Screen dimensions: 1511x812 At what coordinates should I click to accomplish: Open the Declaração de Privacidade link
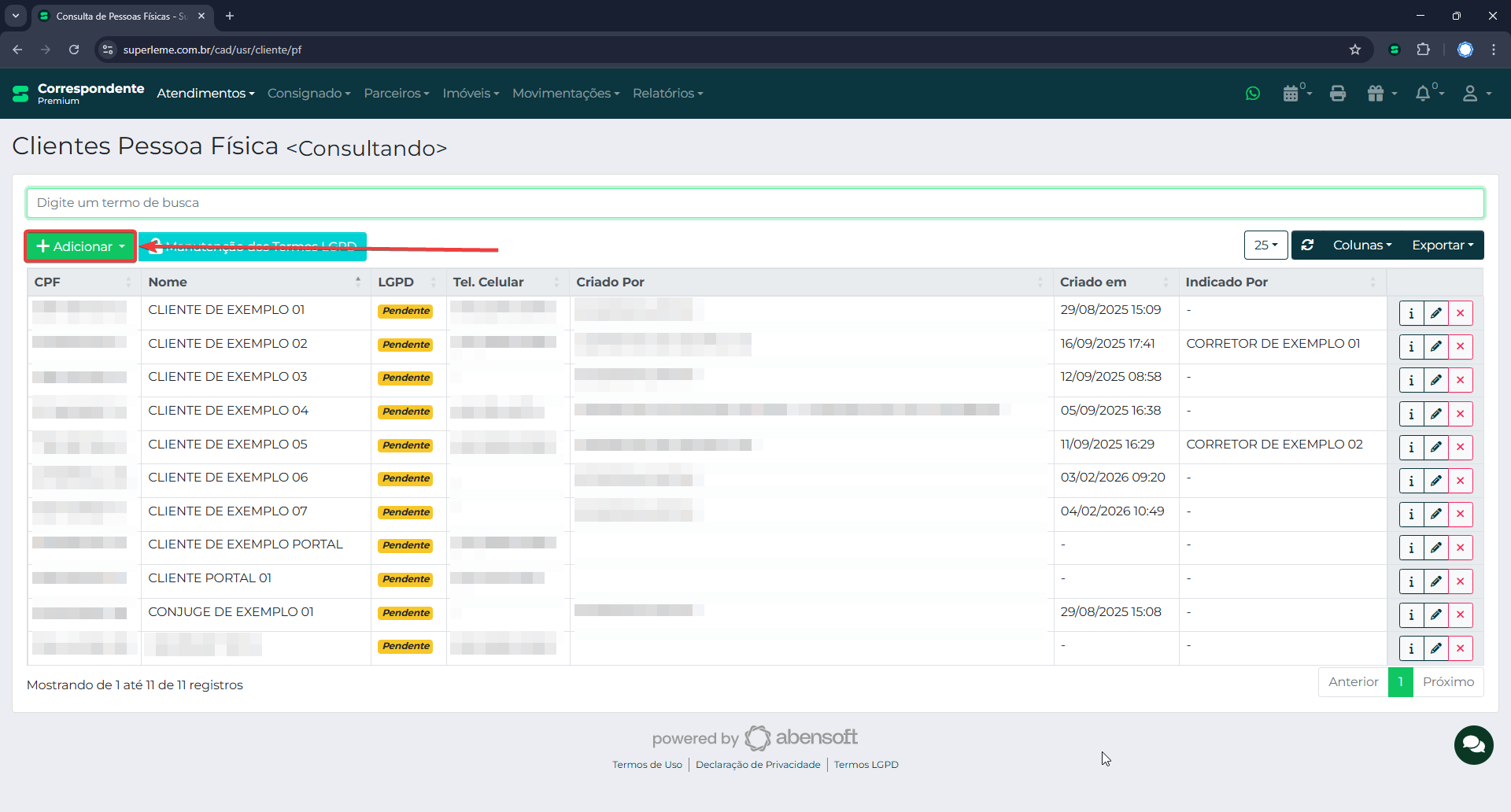[x=758, y=765]
